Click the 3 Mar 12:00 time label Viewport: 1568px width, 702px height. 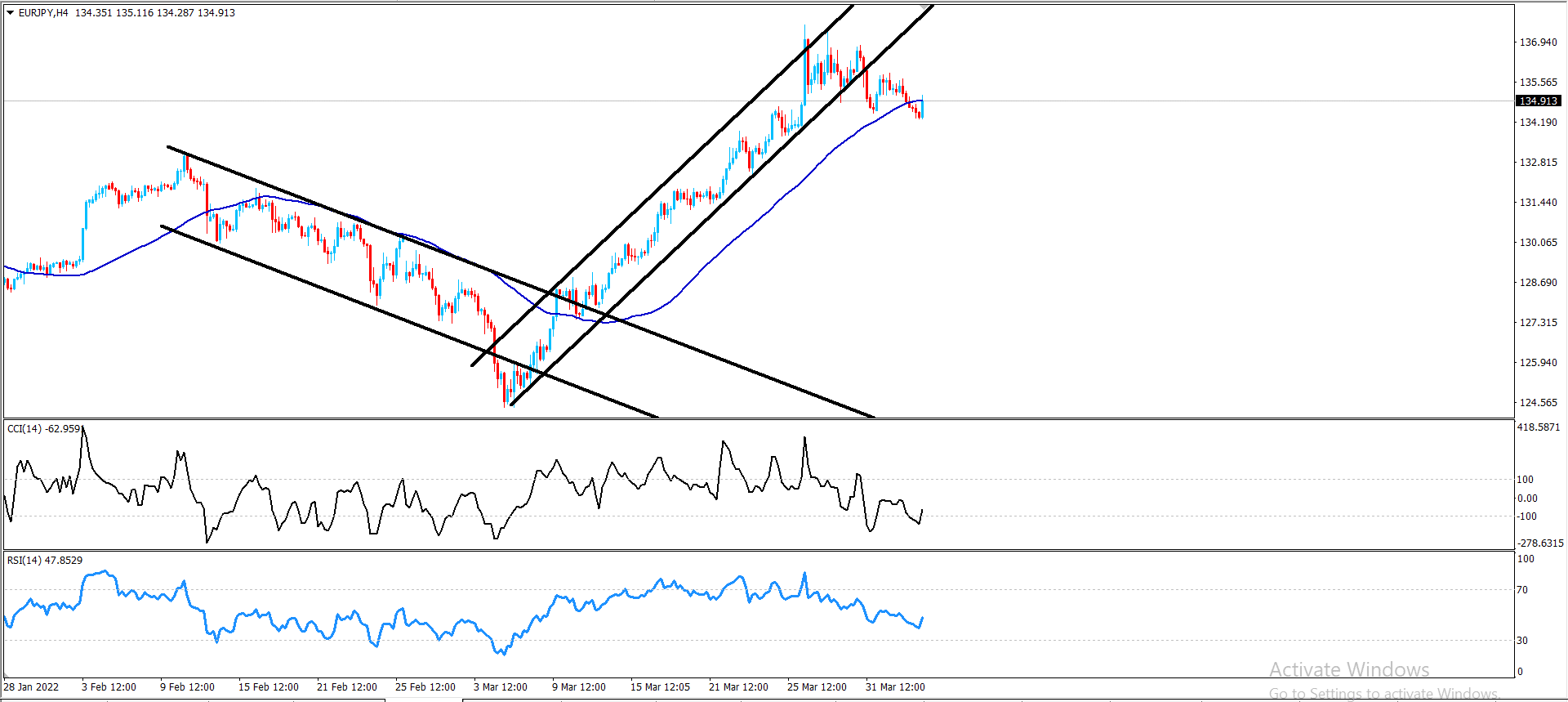[501, 687]
